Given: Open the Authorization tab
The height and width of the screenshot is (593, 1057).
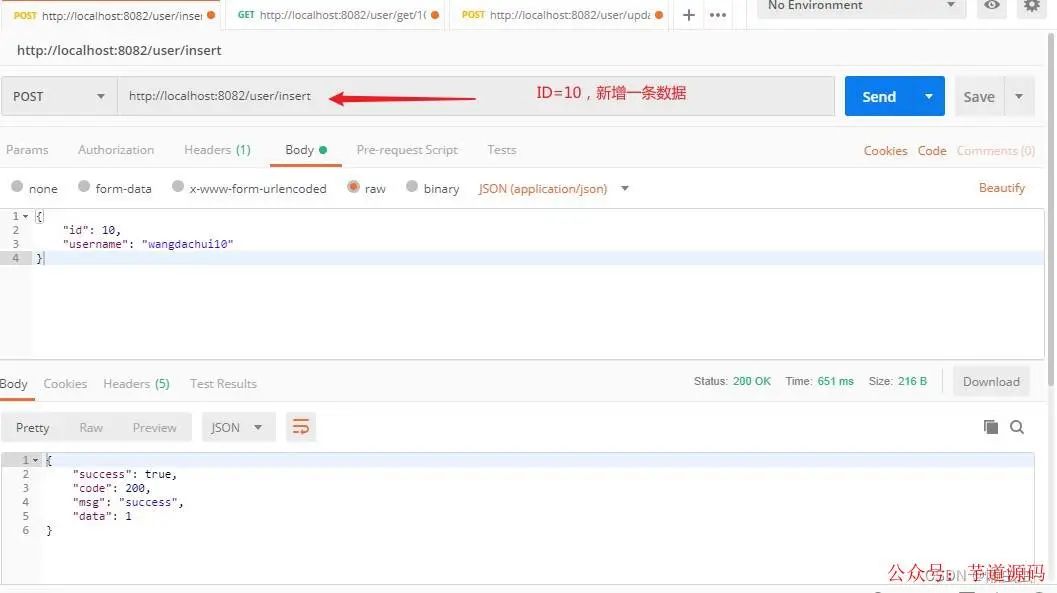Looking at the screenshot, I should [x=116, y=150].
